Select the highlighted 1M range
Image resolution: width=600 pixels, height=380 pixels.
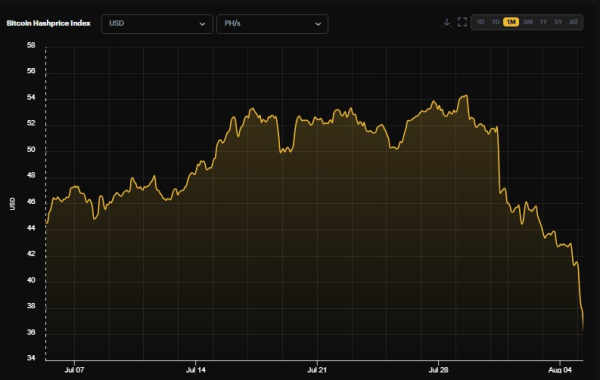pyautogui.click(x=511, y=22)
